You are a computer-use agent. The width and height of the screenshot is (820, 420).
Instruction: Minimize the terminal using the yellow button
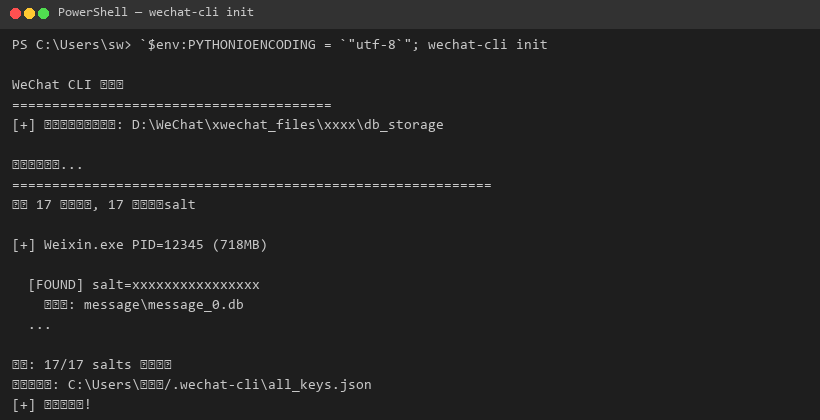[30, 13]
